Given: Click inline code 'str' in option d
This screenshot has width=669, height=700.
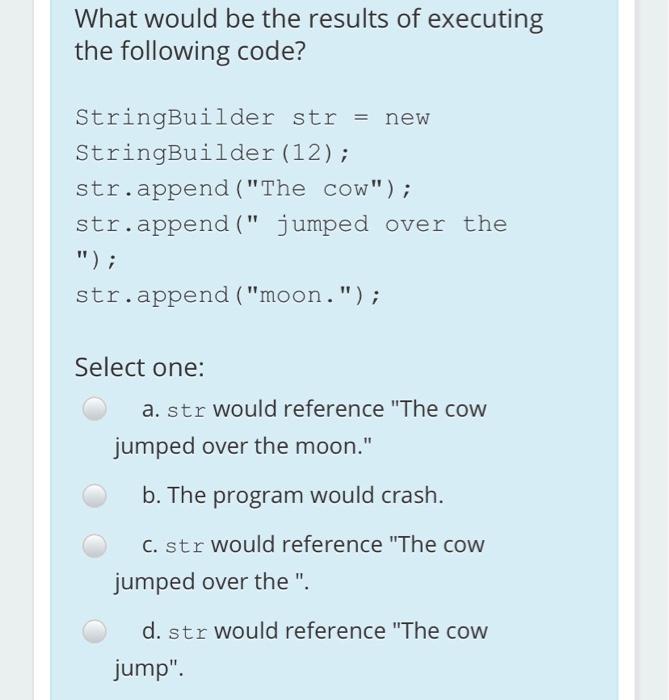Looking at the screenshot, I should point(188,632).
